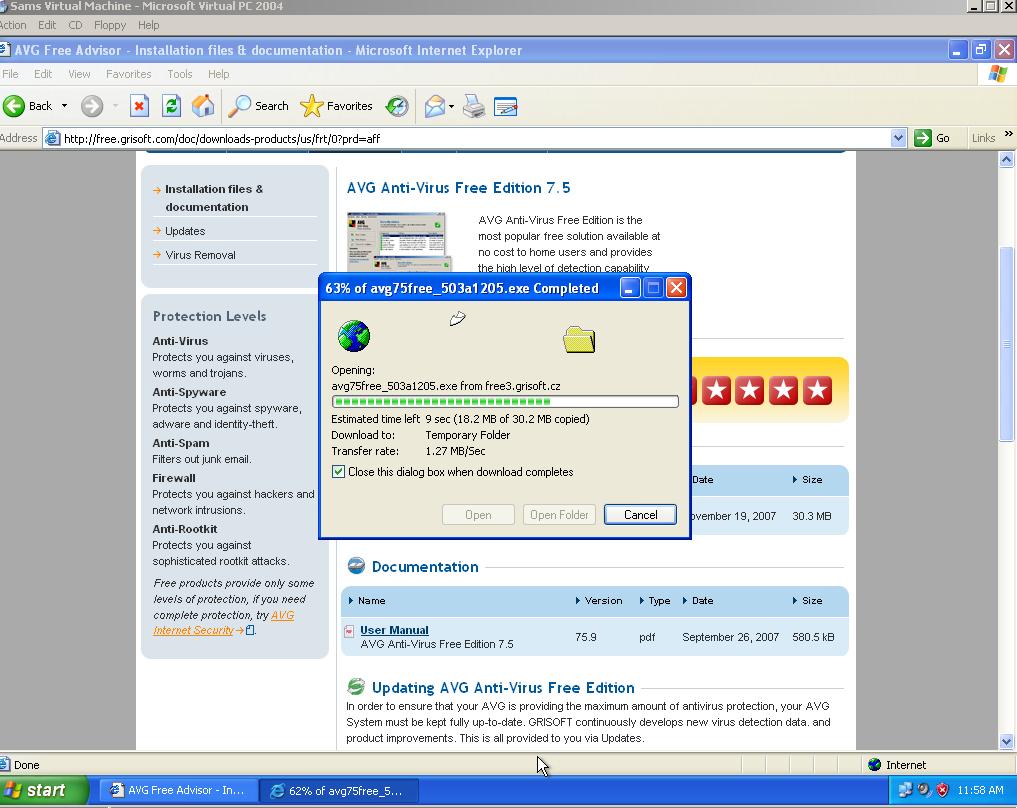The height and width of the screenshot is (808, 1017).
Task: Go to the Home page icon
Action: pos(203,106)
